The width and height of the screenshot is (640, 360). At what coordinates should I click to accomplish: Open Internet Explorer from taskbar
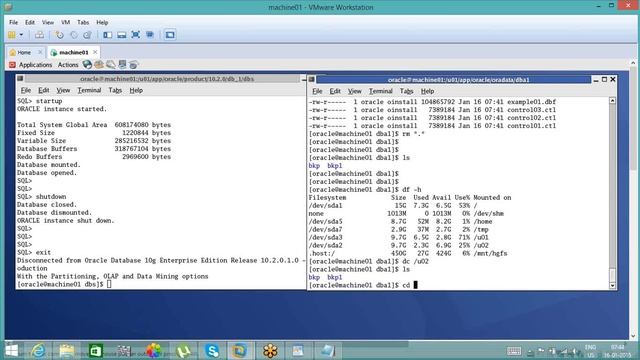click(x=39, y=351)
